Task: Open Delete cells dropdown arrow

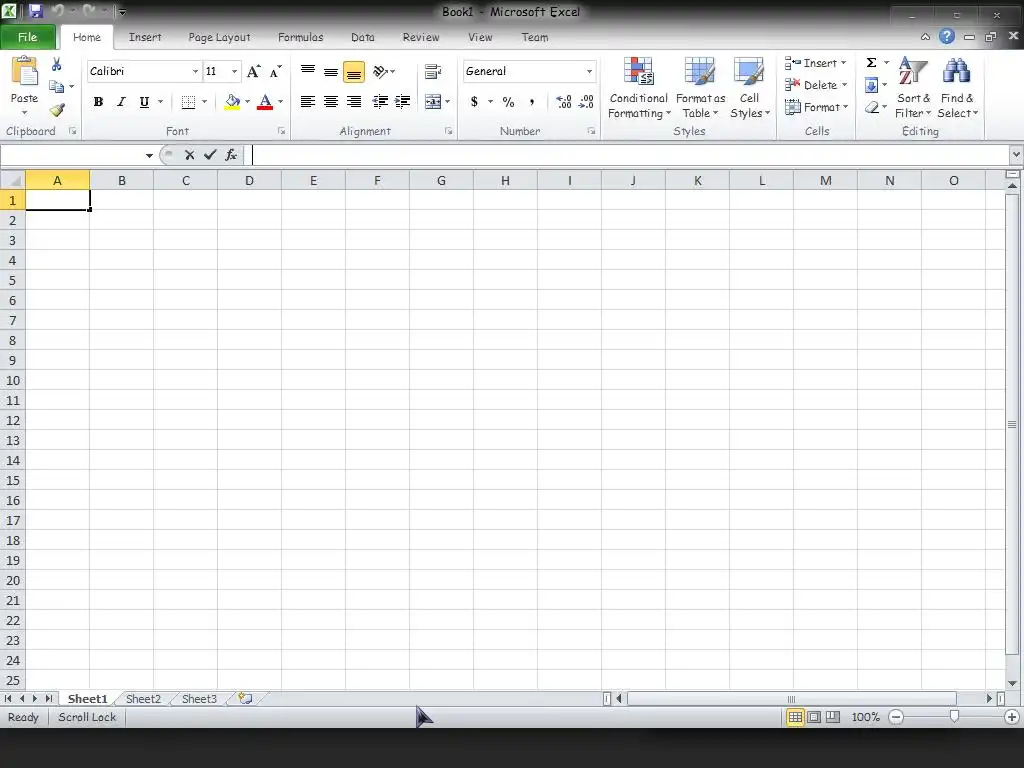Action: click(x=844, y=85)
